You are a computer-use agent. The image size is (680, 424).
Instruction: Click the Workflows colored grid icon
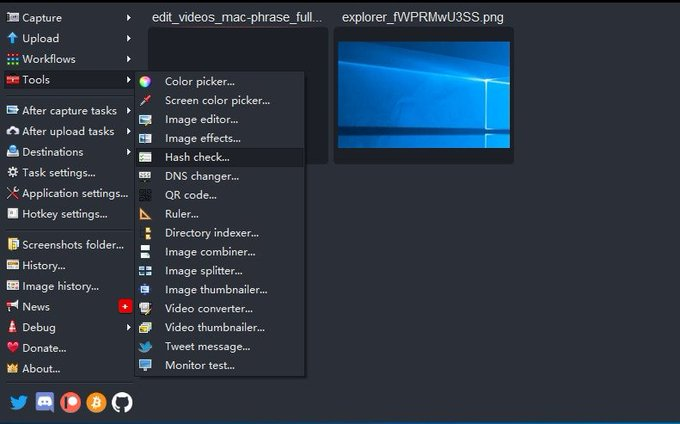13,59
